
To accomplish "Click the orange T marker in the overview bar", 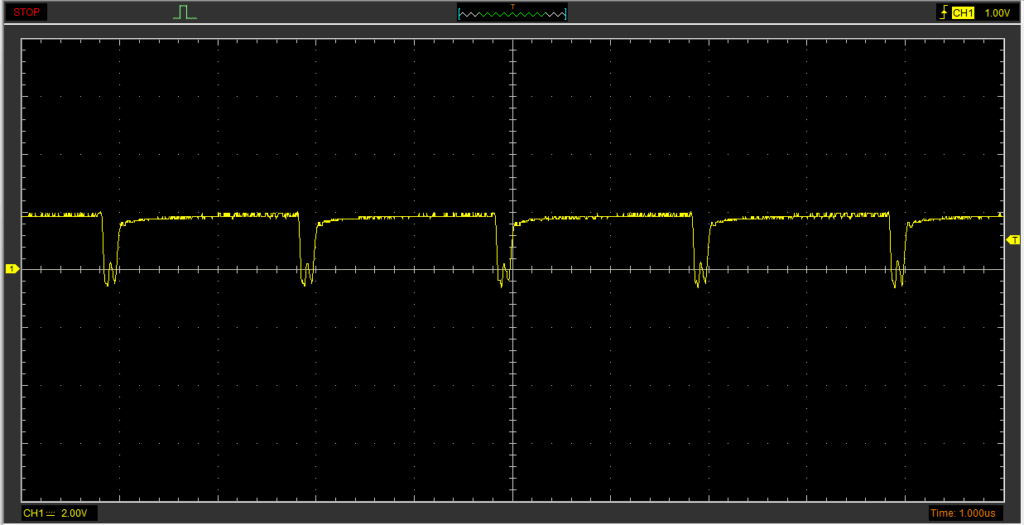I will tap(513, 7).
